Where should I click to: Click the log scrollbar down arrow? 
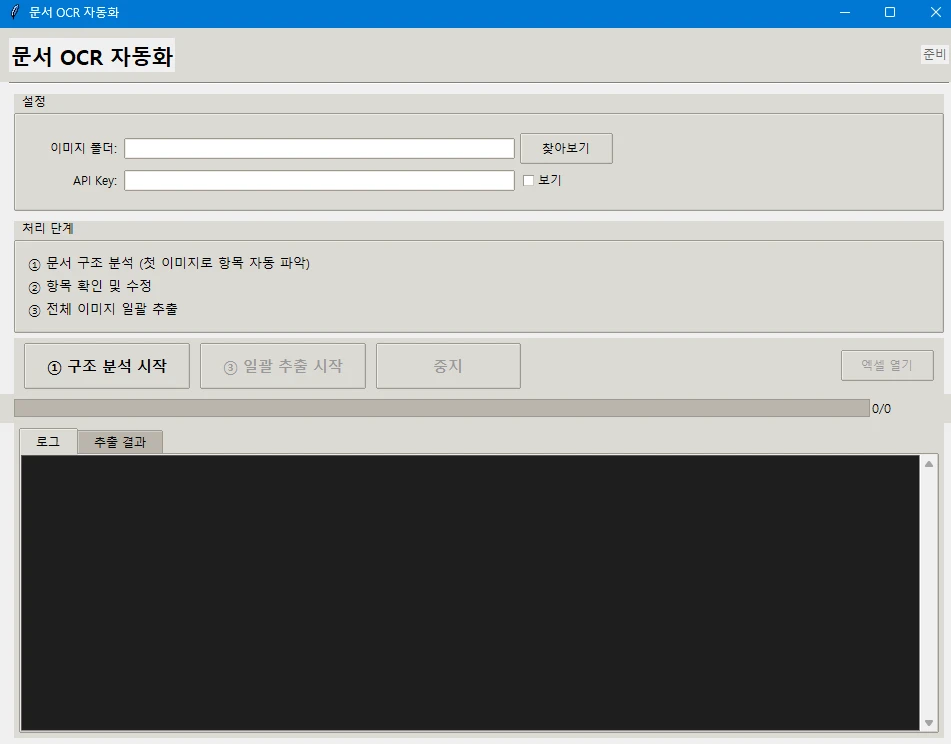(929, 723)
